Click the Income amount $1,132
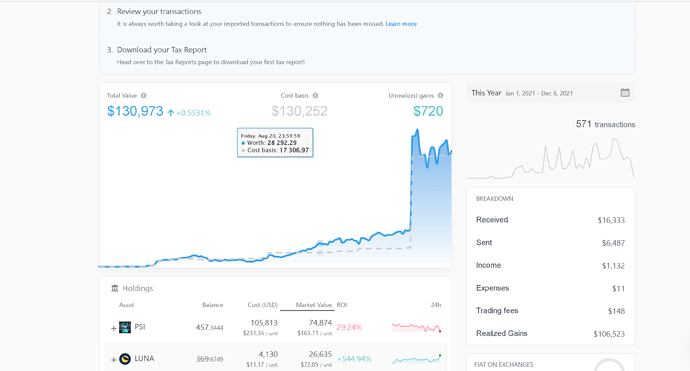This screenshot has width=690, height=371. 613,266
